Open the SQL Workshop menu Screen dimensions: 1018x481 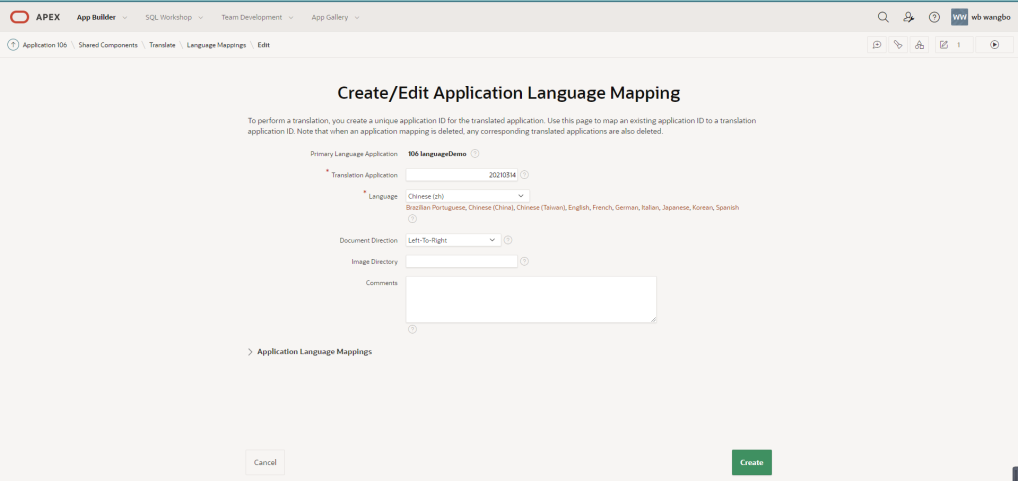174,18
